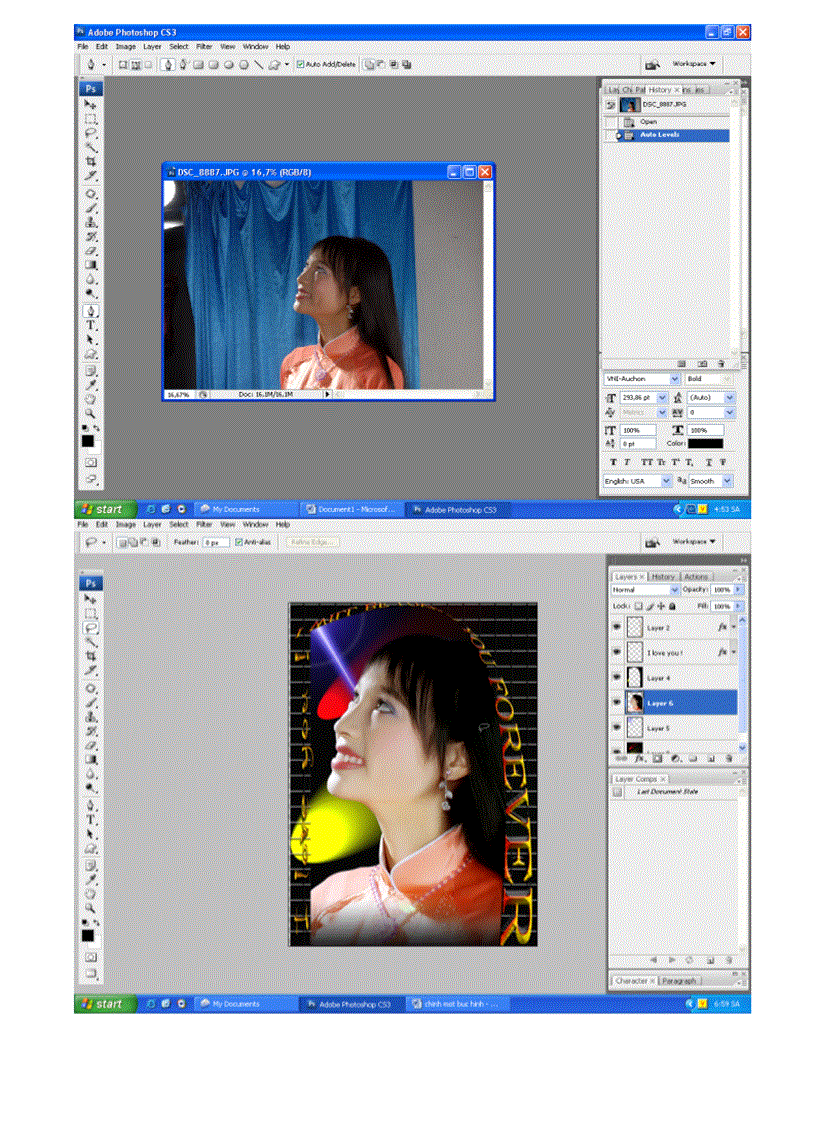The image size is (816, 1123).
Task: Open the foreground color swatch
Action: pos(88,441)
